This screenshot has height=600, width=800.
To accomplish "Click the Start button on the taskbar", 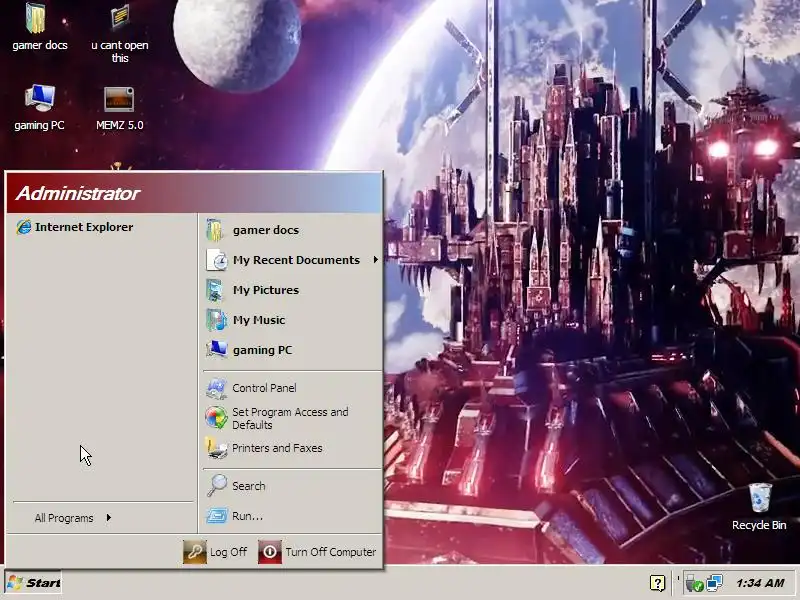I will [33, 583].
